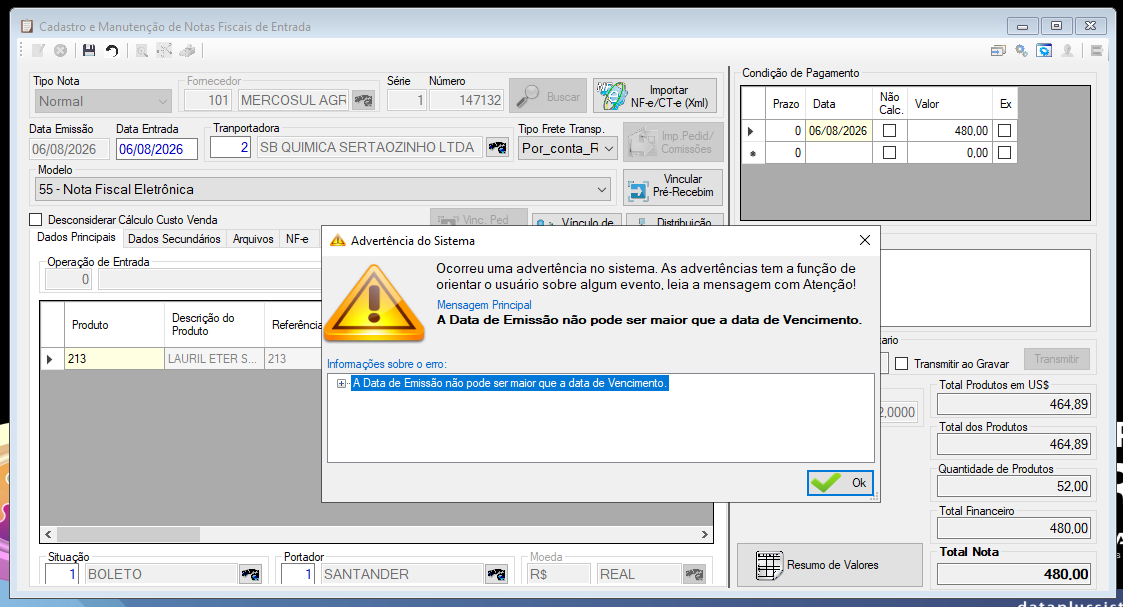Open Resumo de Valores summary

[x=829, y=565]
